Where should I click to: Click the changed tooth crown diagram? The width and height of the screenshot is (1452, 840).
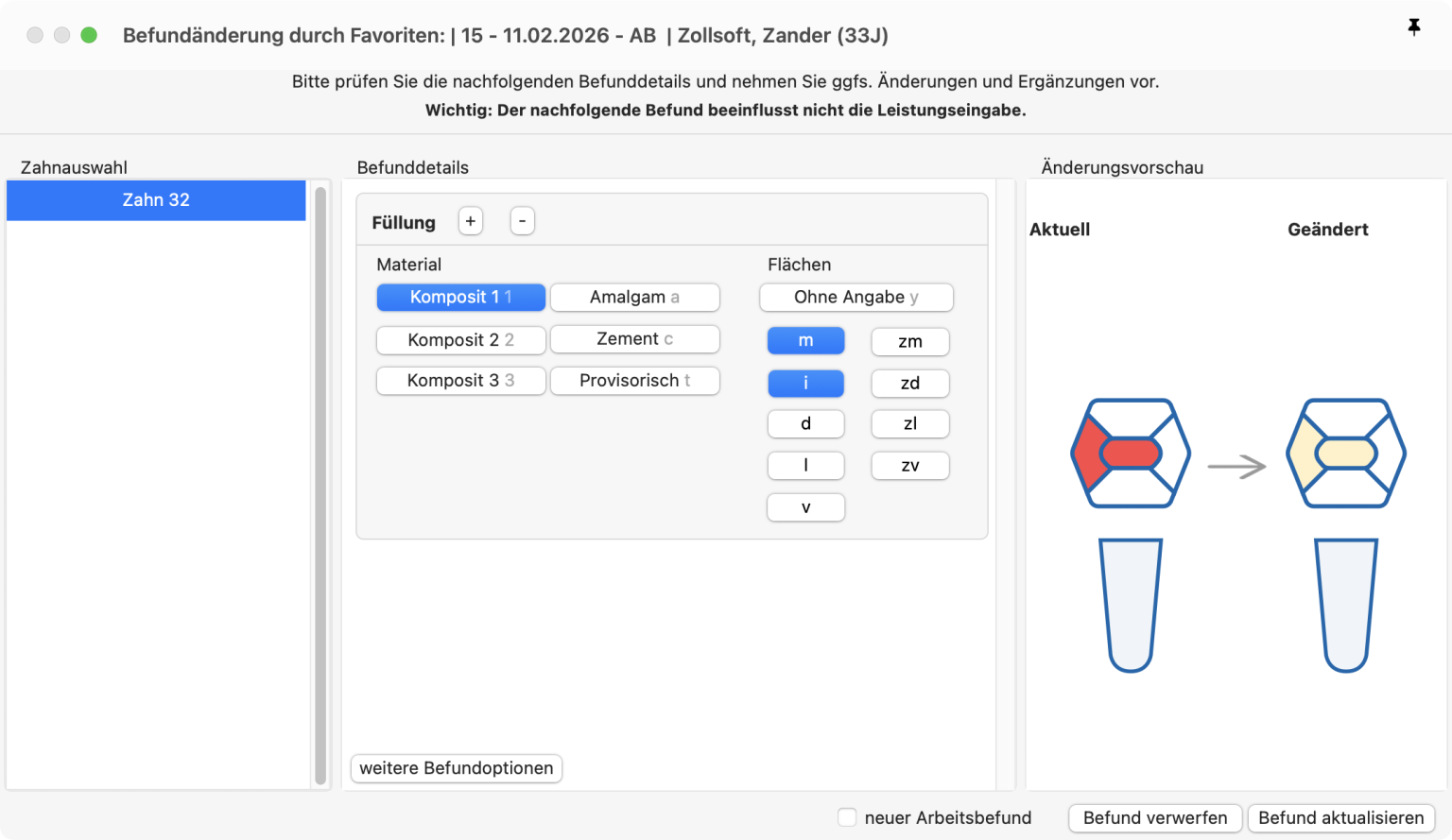coord(1345,454)
